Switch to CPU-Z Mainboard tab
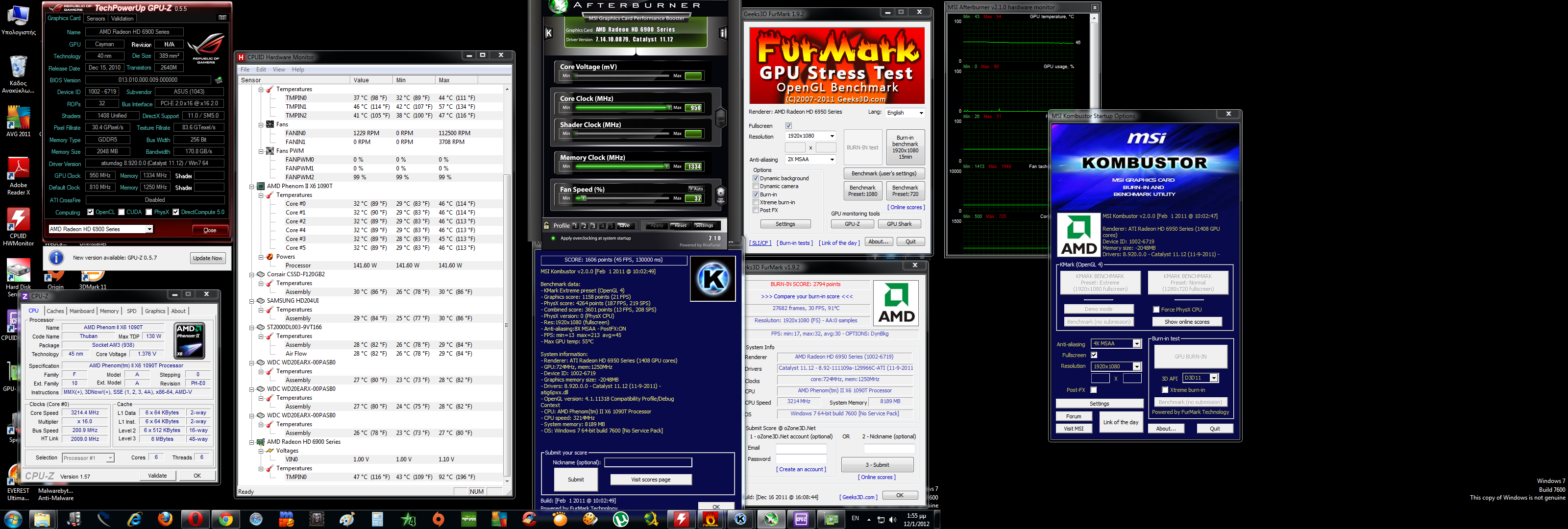 pos(81,311)
